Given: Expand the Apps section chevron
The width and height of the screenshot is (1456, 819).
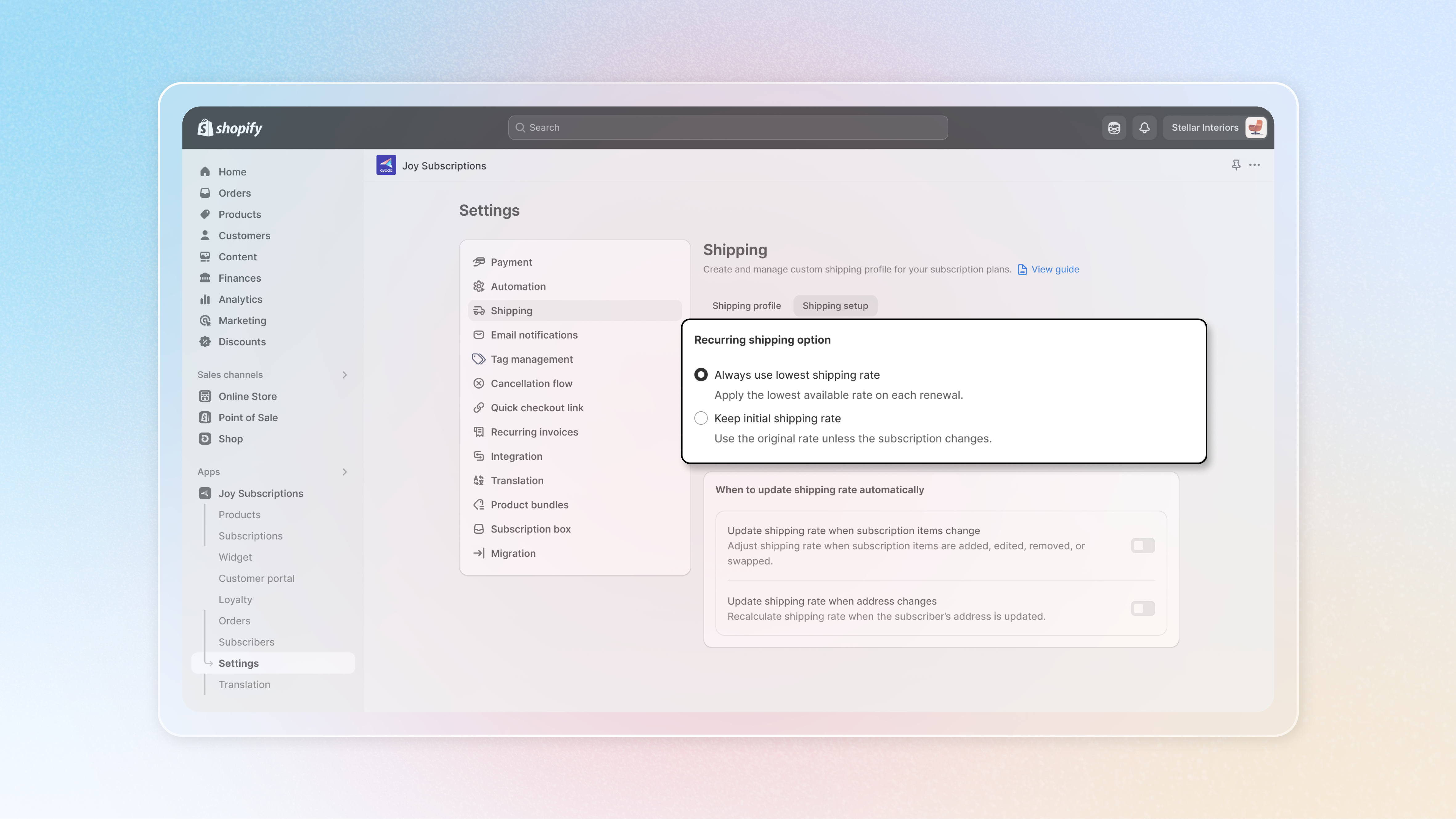Looking at the screenshot, I should [x=344, y=472].
